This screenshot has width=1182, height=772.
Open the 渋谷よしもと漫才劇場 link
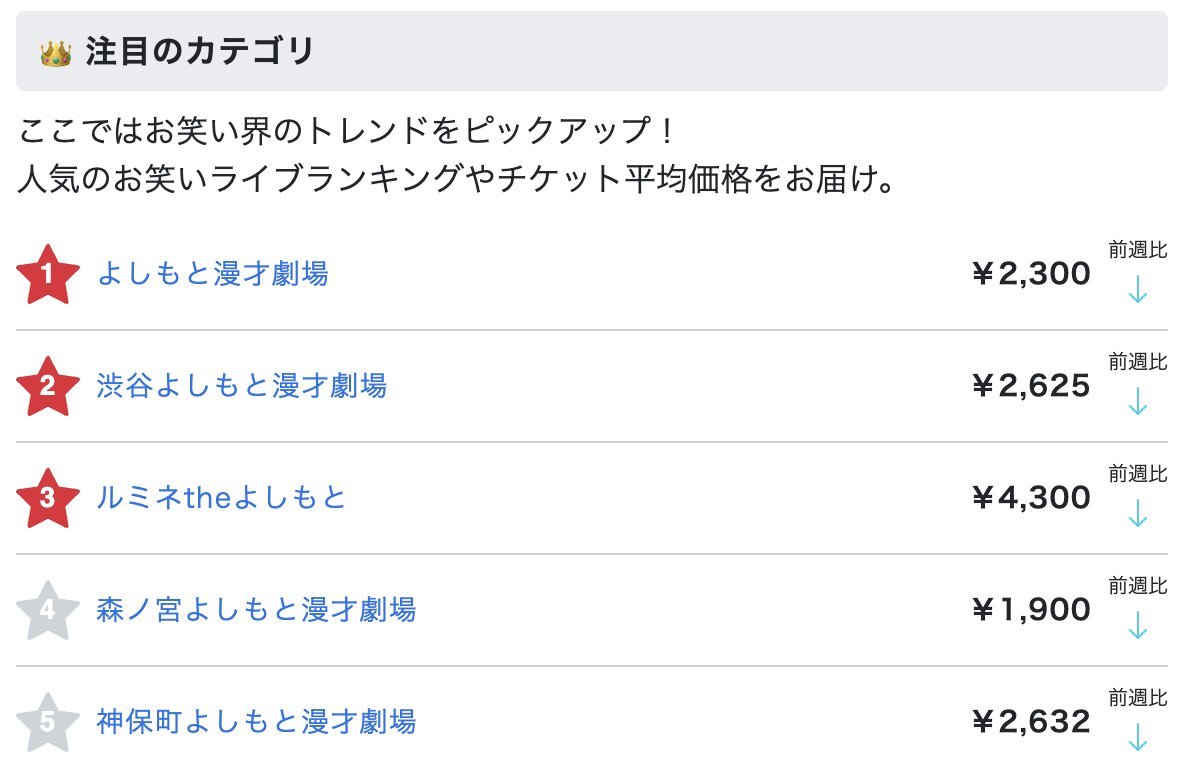(242, 386)
